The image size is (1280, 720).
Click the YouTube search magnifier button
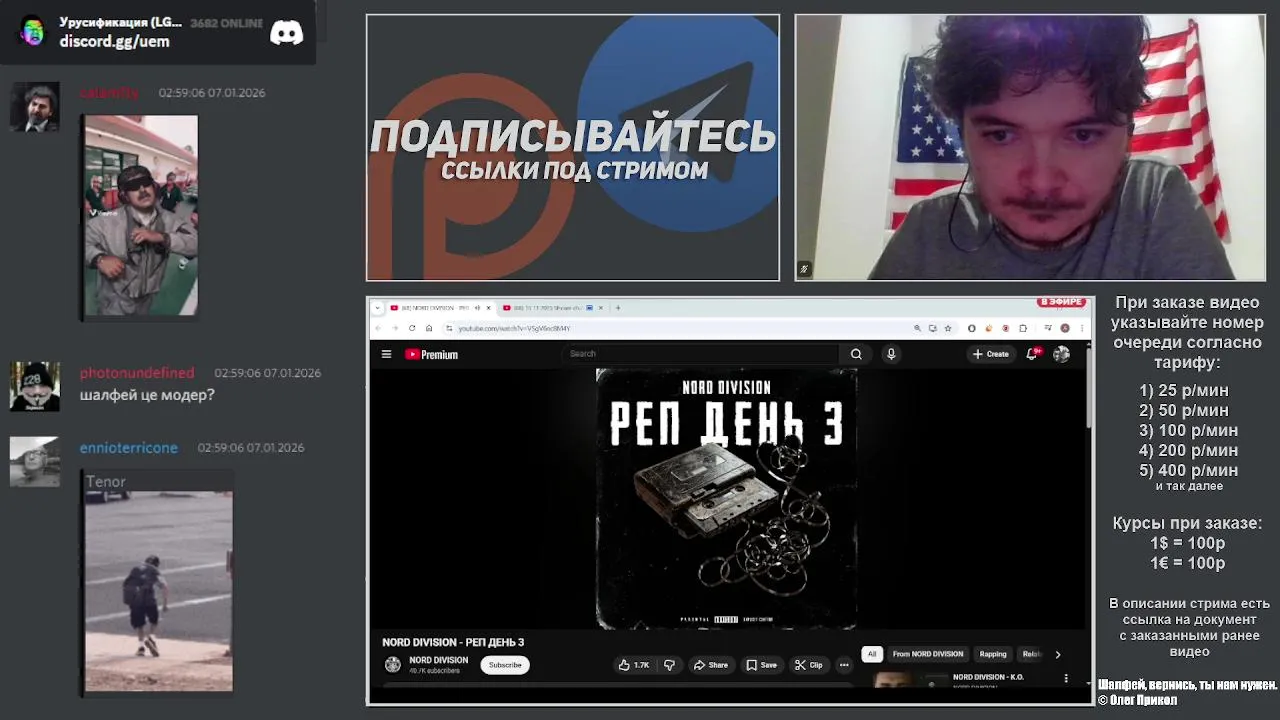tap(856, 354)
